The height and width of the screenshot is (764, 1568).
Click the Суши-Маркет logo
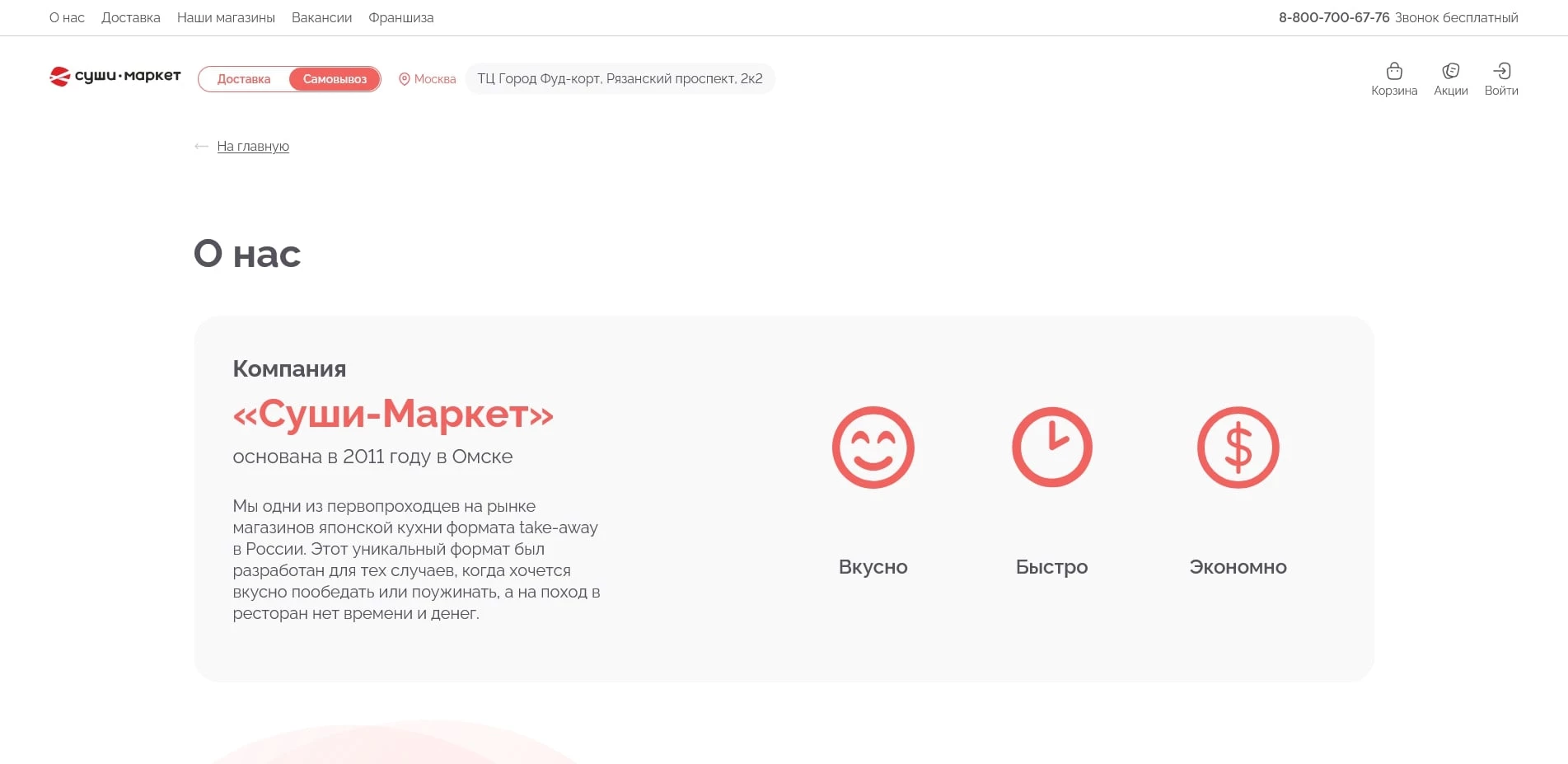pyautogui.click(x=115, y=75)
